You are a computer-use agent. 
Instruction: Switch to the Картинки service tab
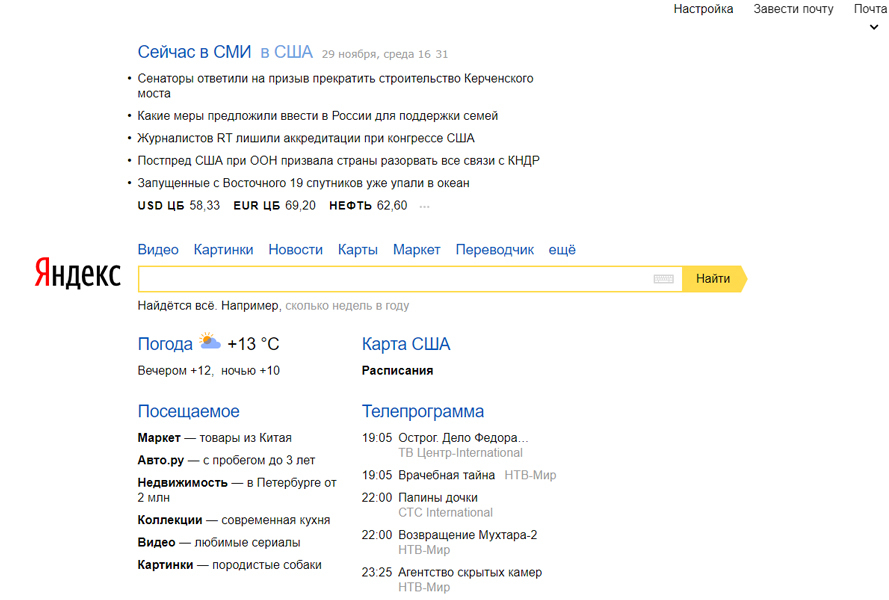coord(223,250)
